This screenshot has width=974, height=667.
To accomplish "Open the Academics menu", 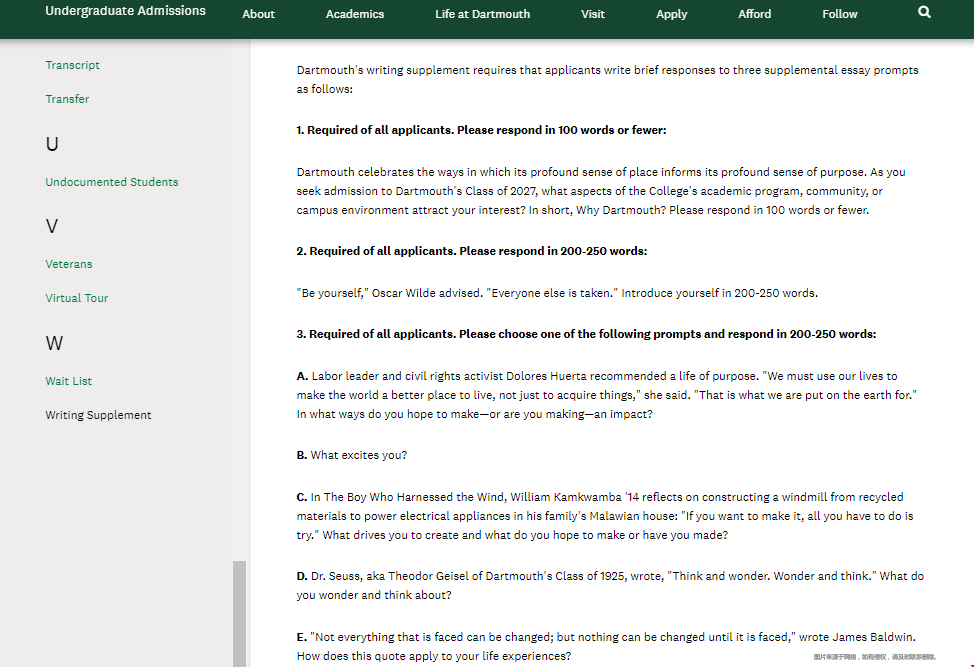I will click(x=354, y=14).
